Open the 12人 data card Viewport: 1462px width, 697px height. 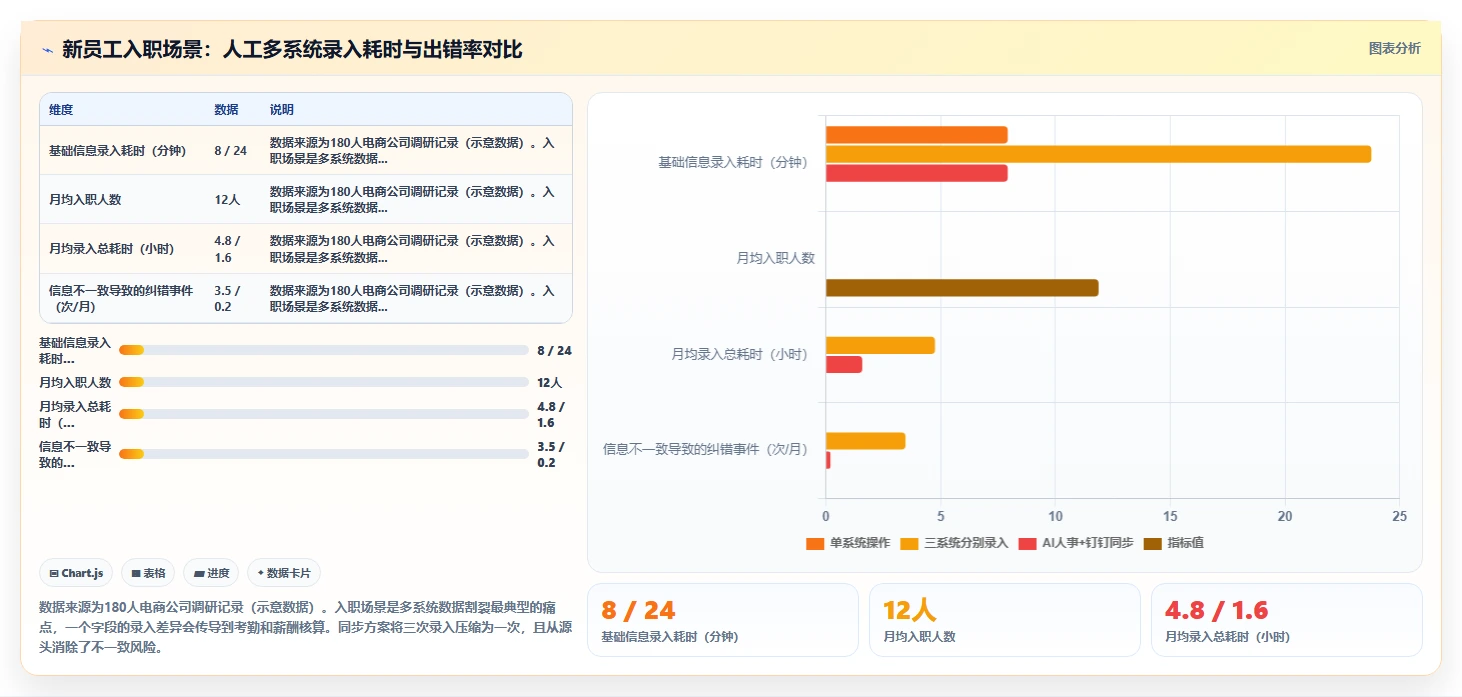[1004, 620]
